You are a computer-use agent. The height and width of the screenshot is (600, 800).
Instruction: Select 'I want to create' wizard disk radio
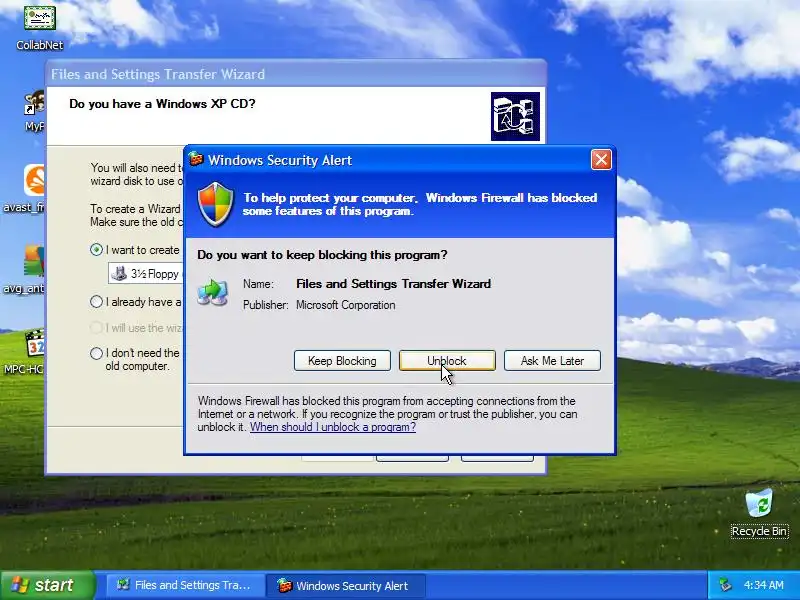[x=96, y=249]
